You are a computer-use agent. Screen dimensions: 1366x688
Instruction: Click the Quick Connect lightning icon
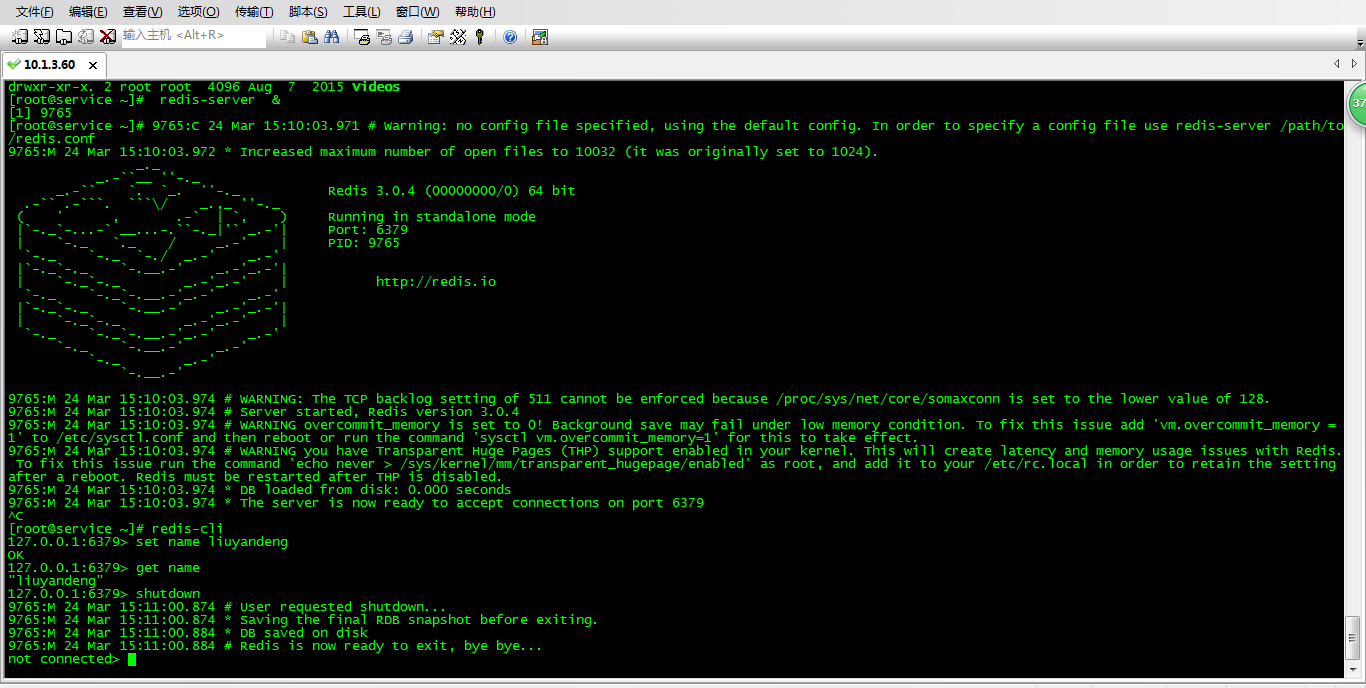pyautogui.click(x=41, y=37)
